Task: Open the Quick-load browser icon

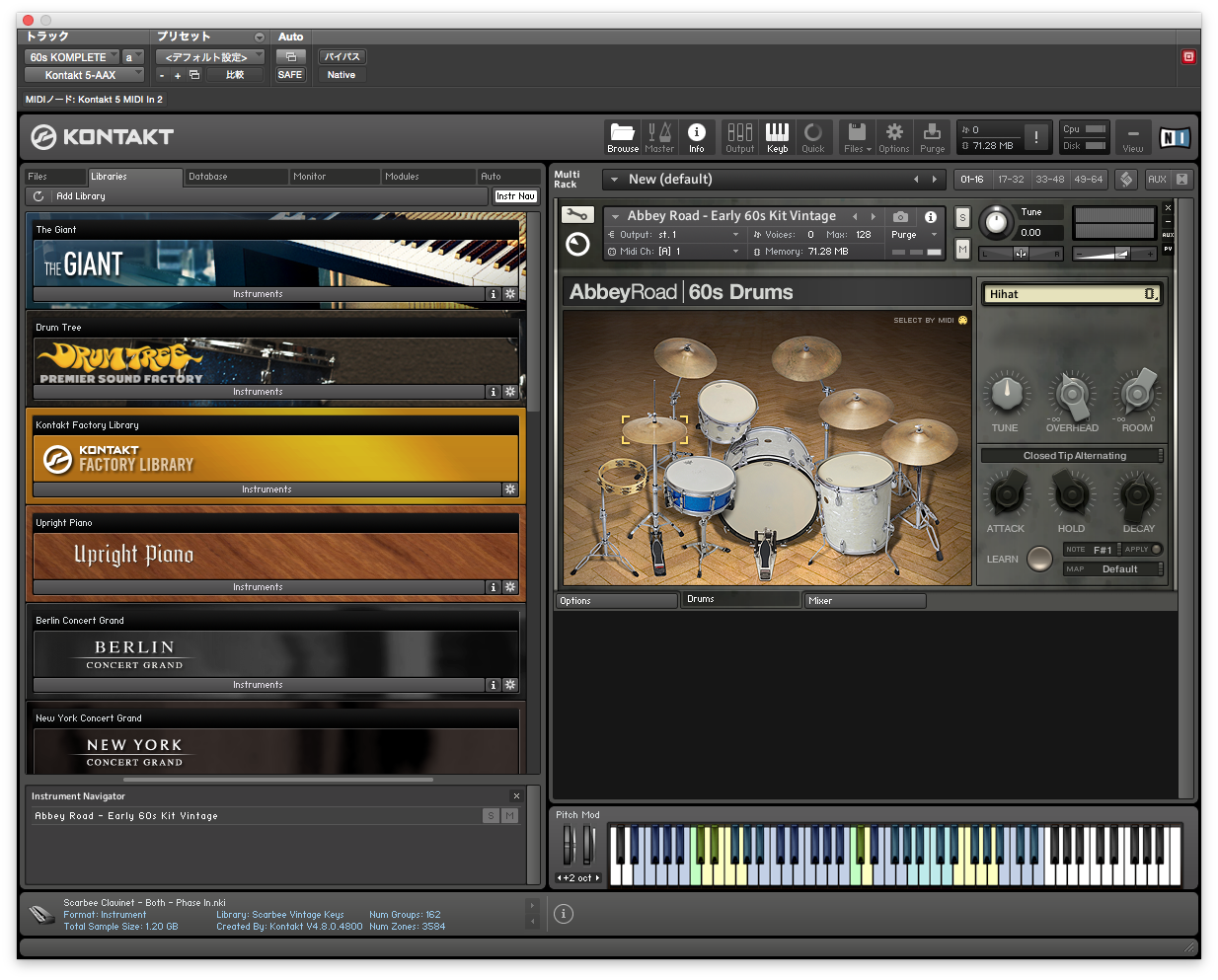Action: [813, 137]
